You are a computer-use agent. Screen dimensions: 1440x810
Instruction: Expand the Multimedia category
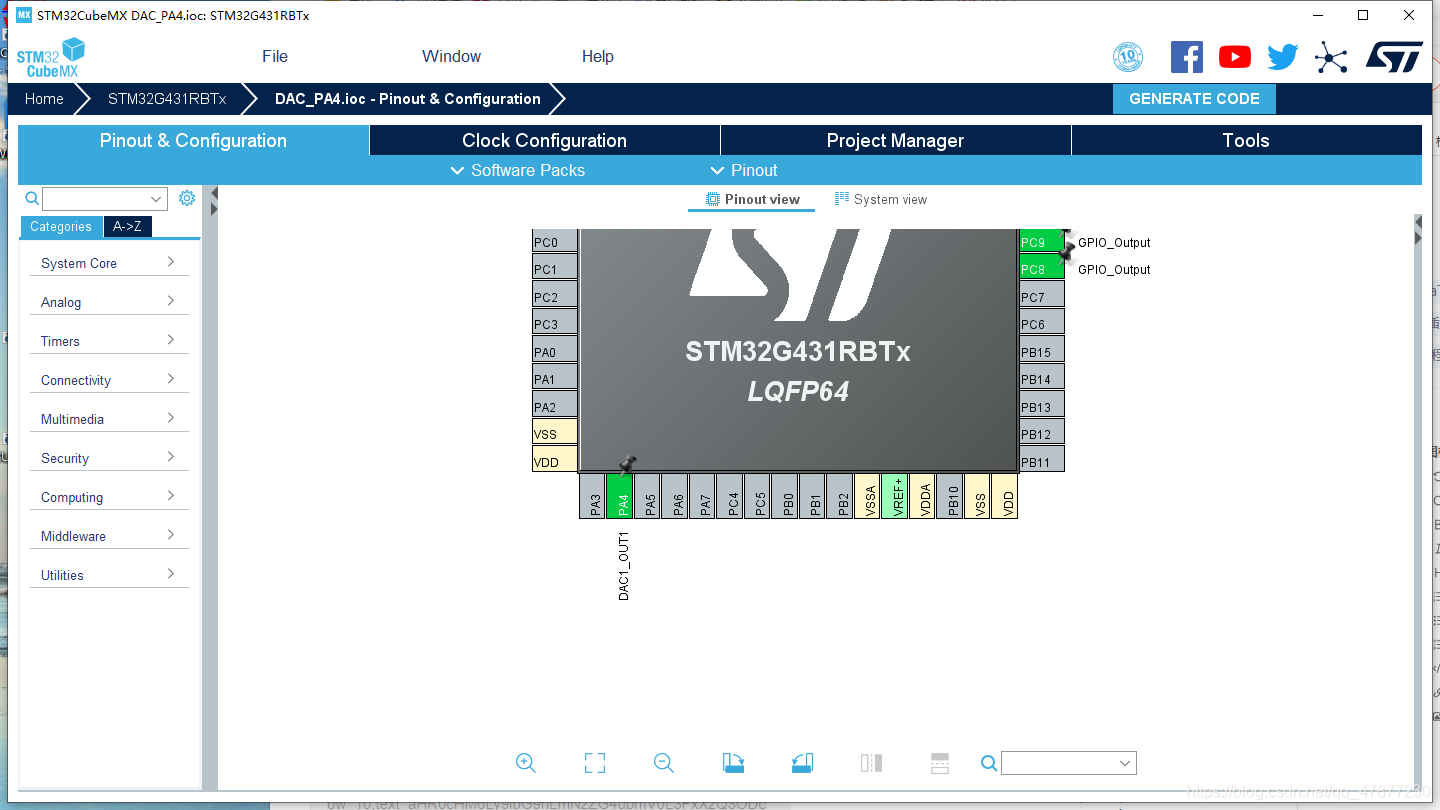[x=109, y=419]
